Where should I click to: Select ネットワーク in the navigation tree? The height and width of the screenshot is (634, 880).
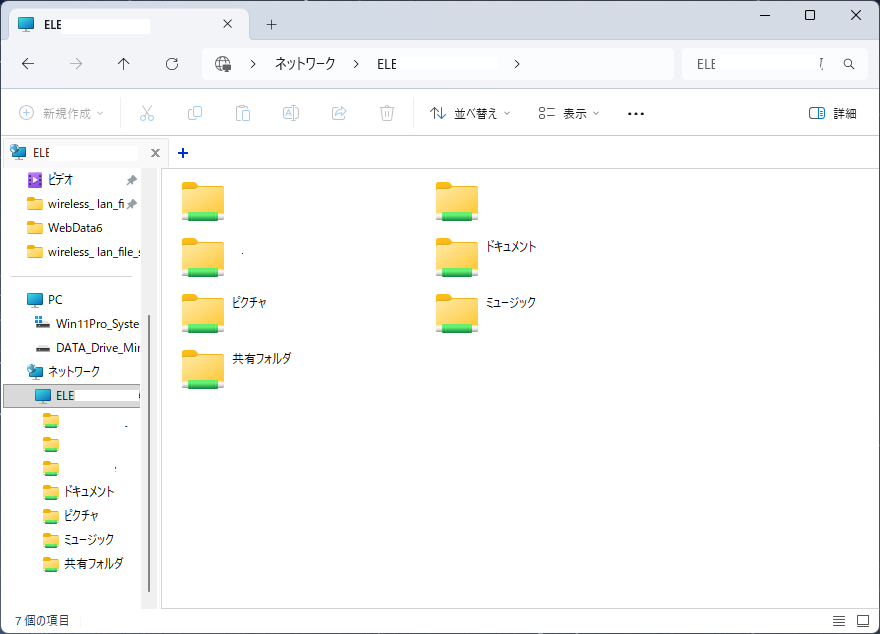click(x=73, y=371)
